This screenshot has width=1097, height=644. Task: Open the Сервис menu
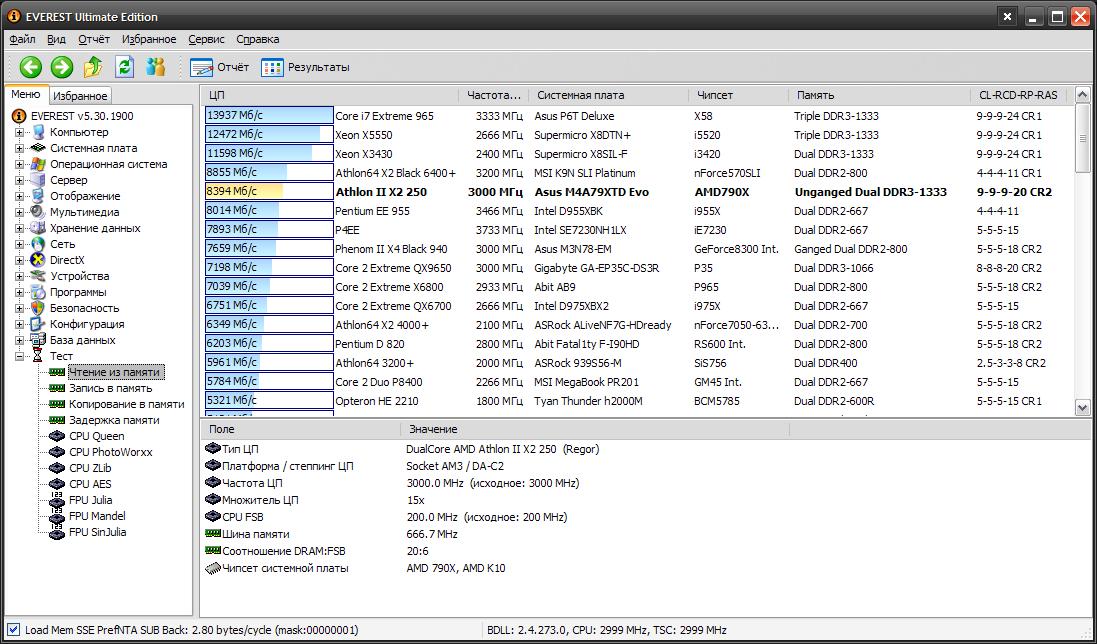[x=206, y=39]
